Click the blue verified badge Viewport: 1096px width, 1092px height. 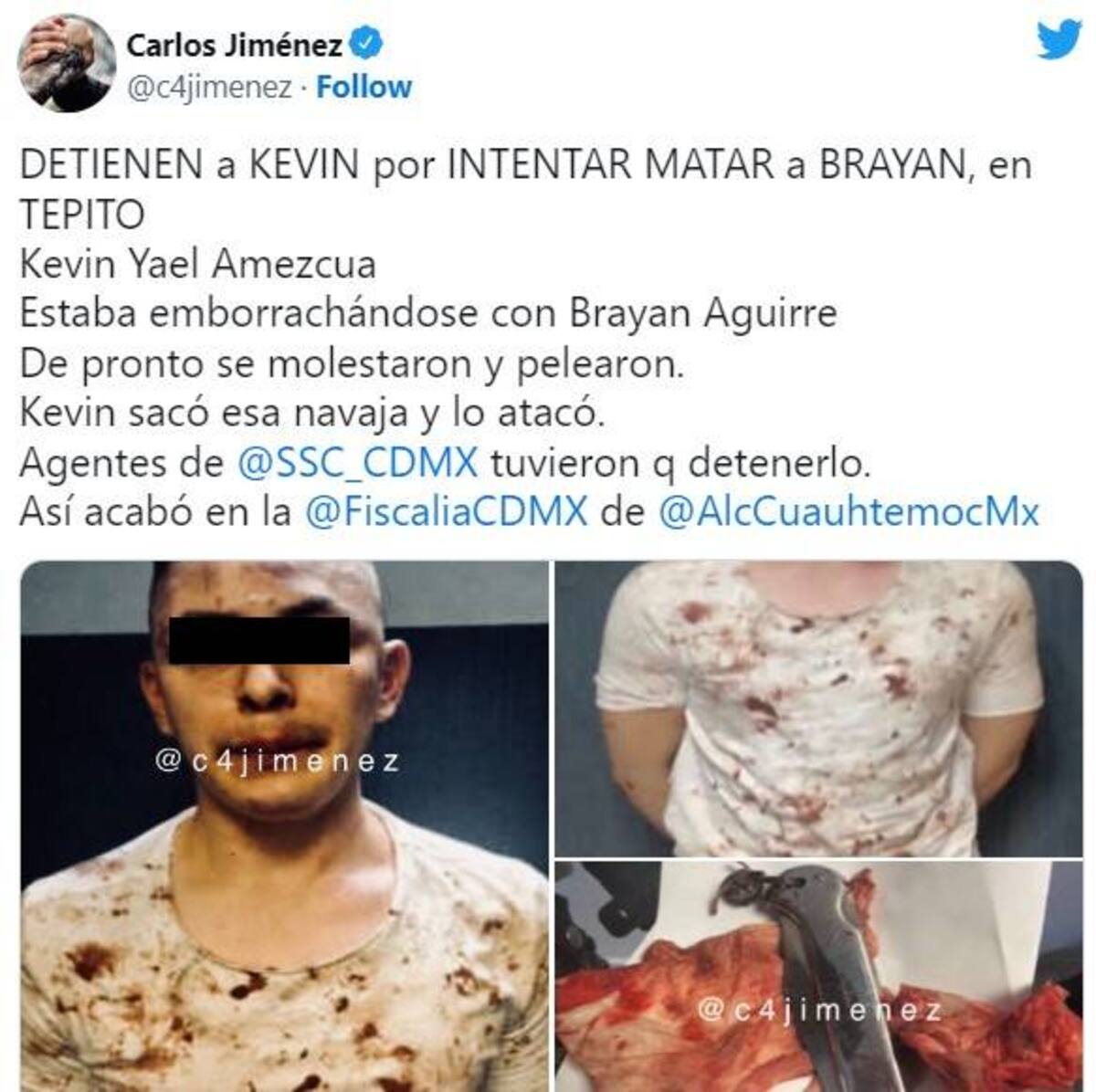[x=368, y=43]
